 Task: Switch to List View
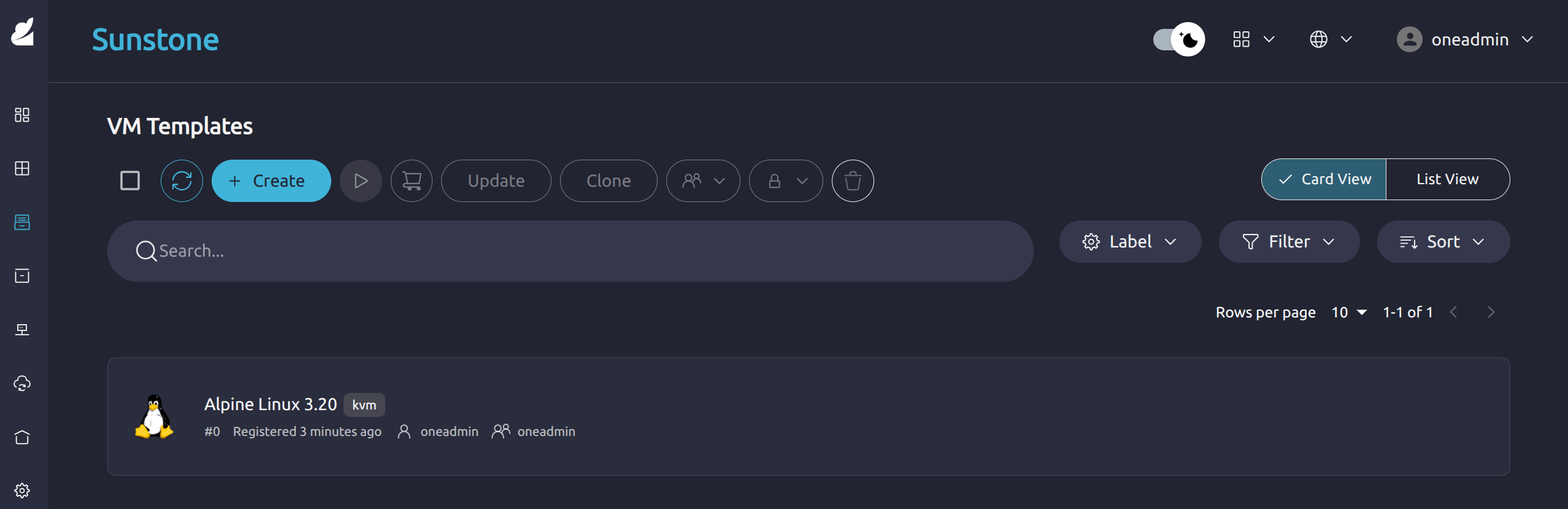(1447, 179)
